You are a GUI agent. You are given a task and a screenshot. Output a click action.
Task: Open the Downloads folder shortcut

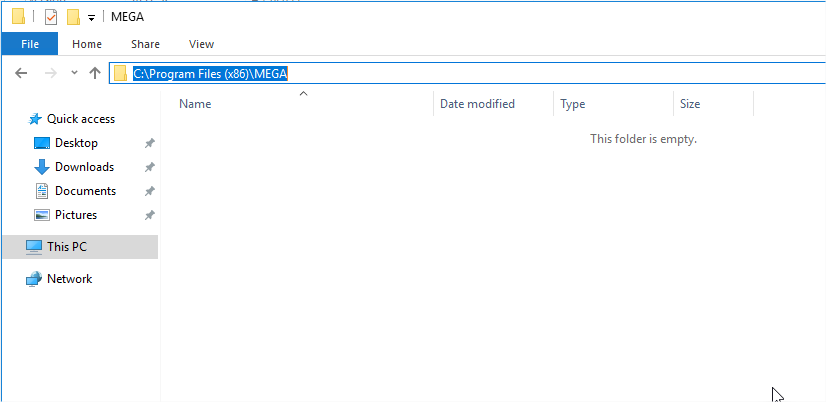84,167
